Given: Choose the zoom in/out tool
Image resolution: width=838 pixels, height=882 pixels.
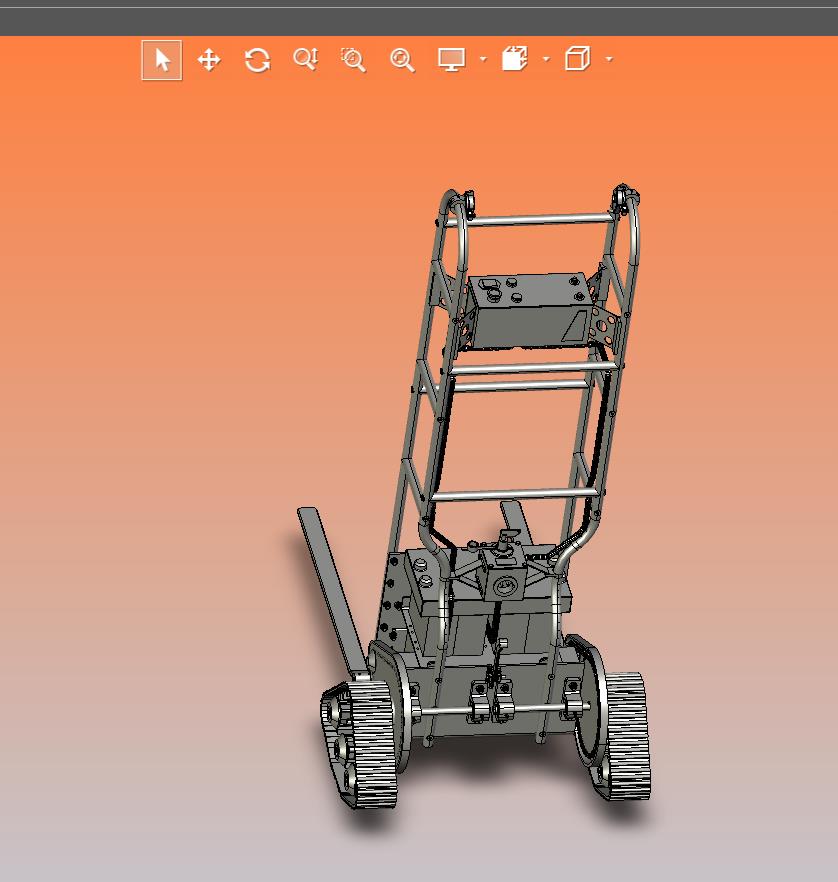Looking at the screenshot, I should click(306, 59).
